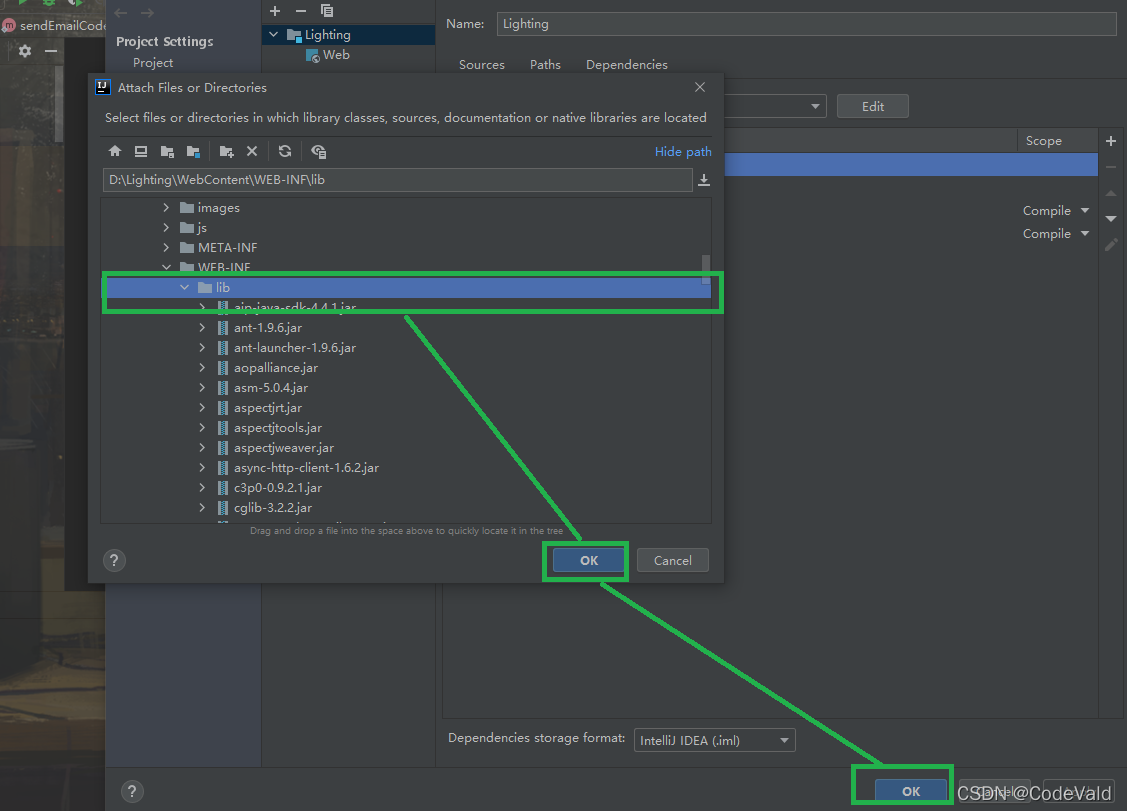Jump to the Desktop directory icon
The height and width of the screenshot is (811, 1127).
pyautogui.click(x=141, y=151)
